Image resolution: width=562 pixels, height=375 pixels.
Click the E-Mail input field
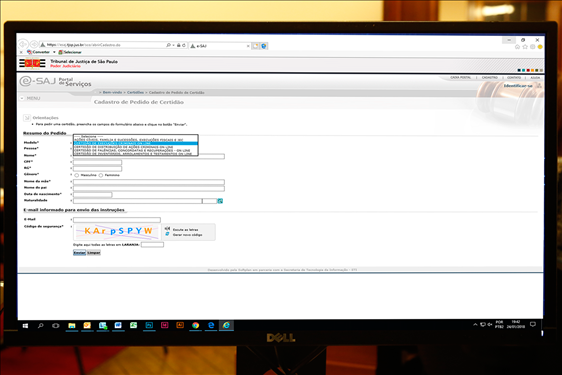coord(117,220)
